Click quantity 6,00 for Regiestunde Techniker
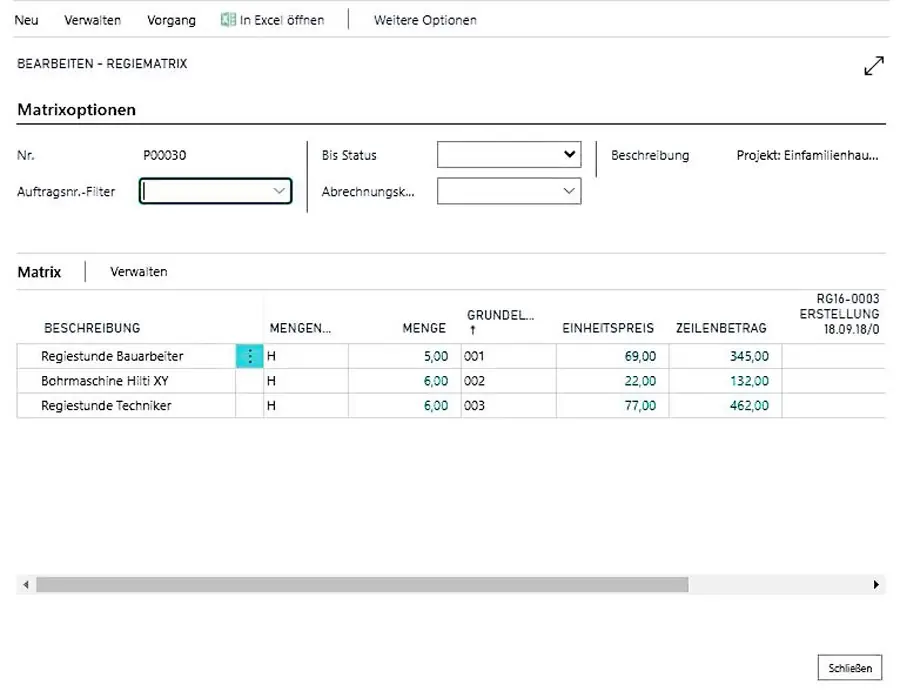Viewport: 900px width, 698px height. coord(436,406)
